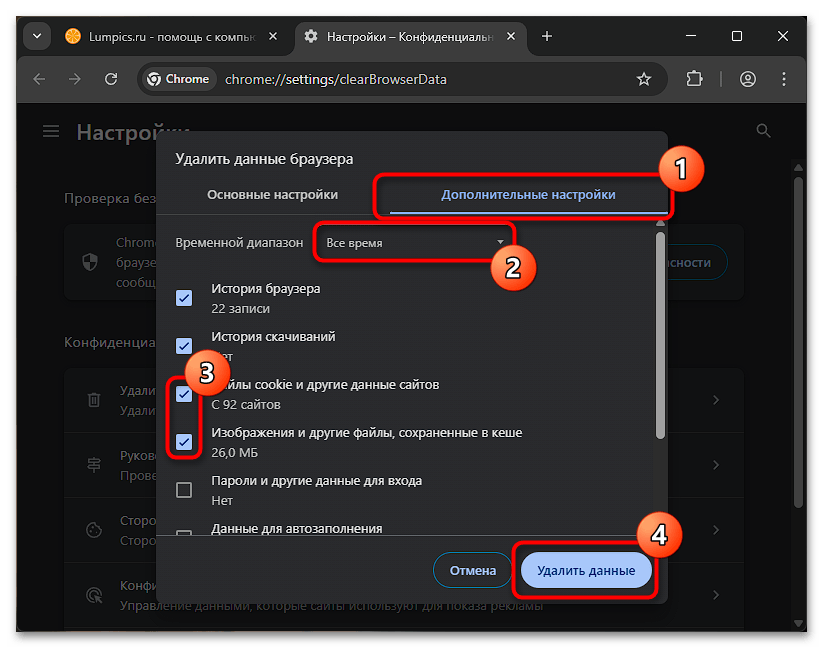The image size is (823, 648).
Task: Open Chrome's three-dot menu
Action: [787, 79]
